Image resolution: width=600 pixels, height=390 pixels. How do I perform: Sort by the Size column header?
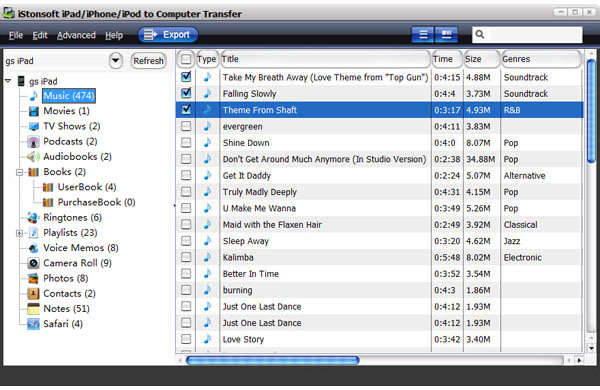point(482,59)
